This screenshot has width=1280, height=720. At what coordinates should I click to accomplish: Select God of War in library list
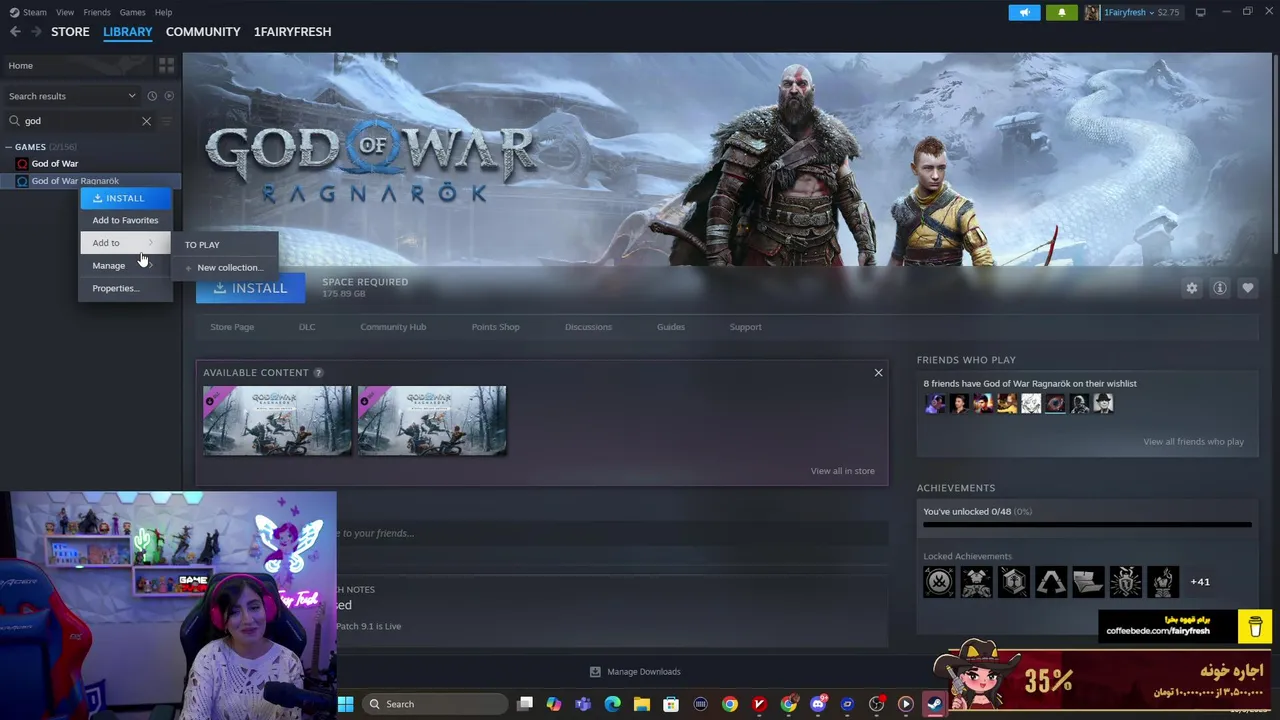click(x=54, y=163)
